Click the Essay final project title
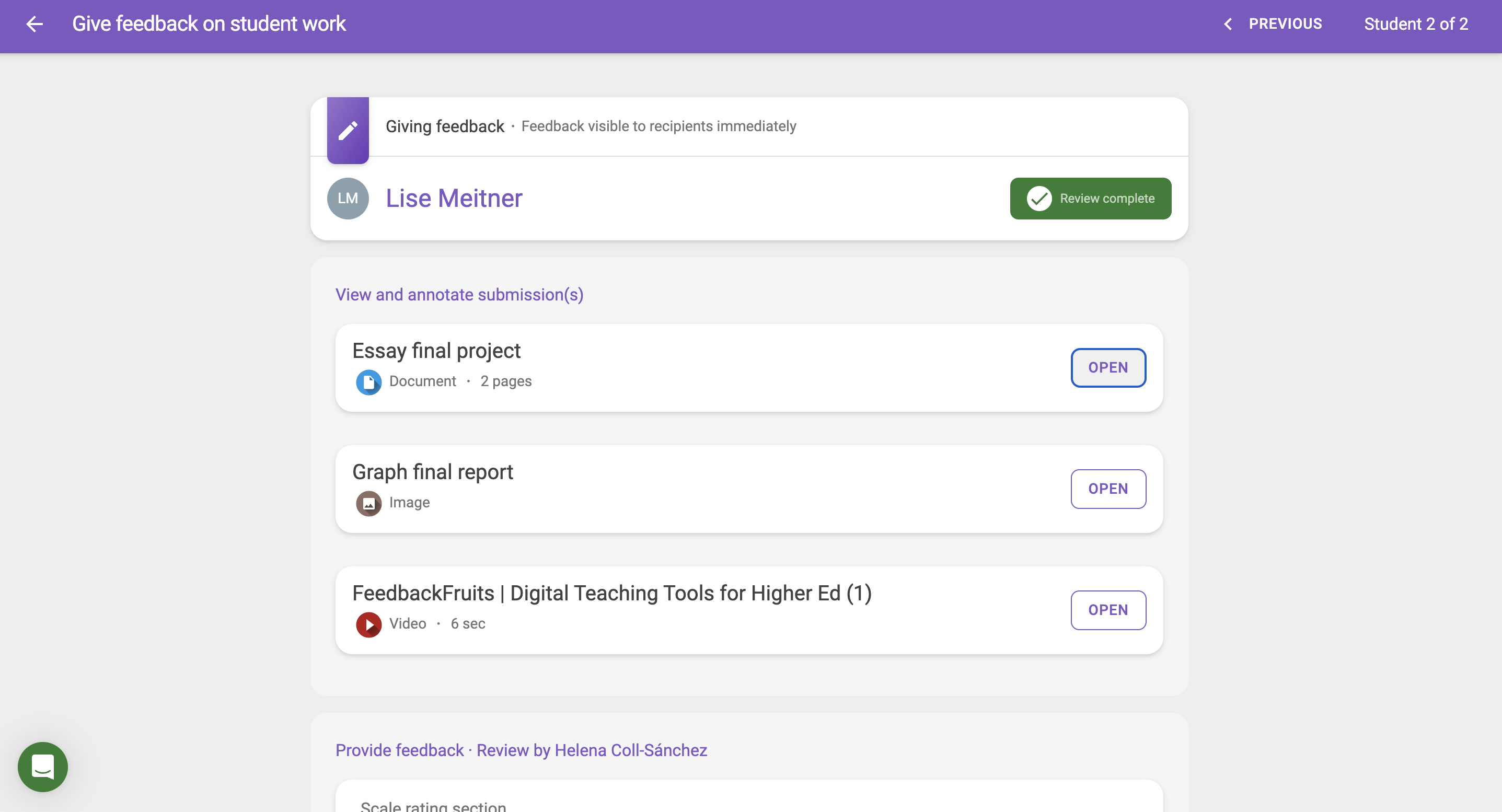Screen dimensions: 1502x812 [x=436, y=351]
